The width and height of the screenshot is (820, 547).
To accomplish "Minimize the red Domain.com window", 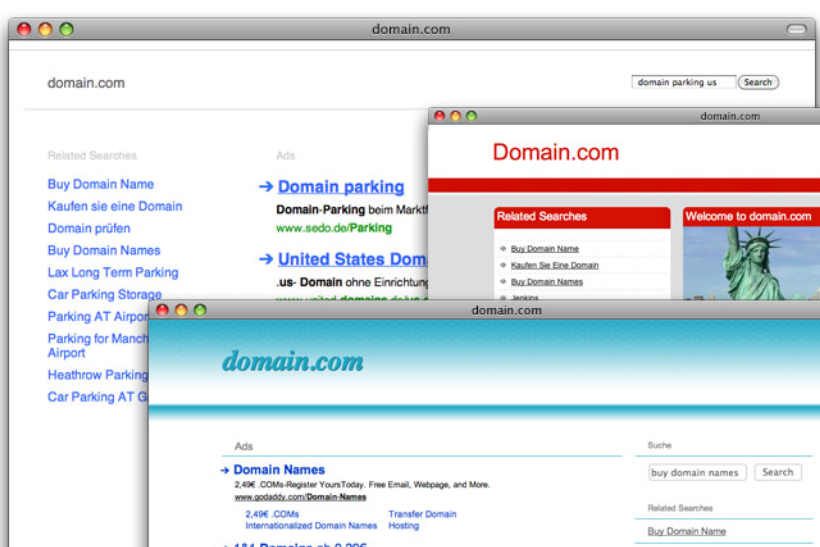I will click(x=455, y=116).
